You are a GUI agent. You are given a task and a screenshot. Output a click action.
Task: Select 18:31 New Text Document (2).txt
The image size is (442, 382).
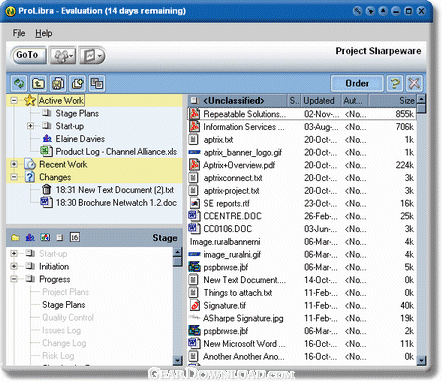tap(115, 190)
